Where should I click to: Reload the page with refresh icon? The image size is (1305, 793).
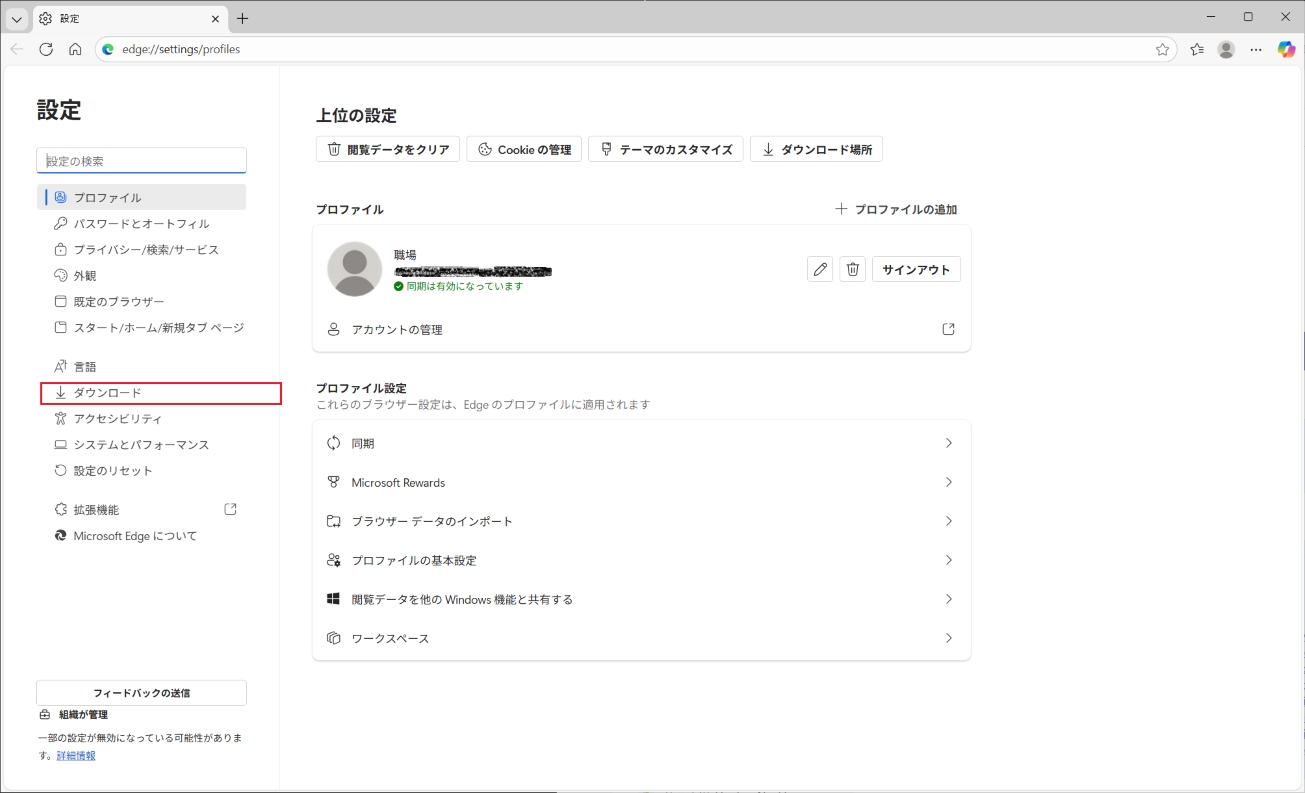pos(46,49)
